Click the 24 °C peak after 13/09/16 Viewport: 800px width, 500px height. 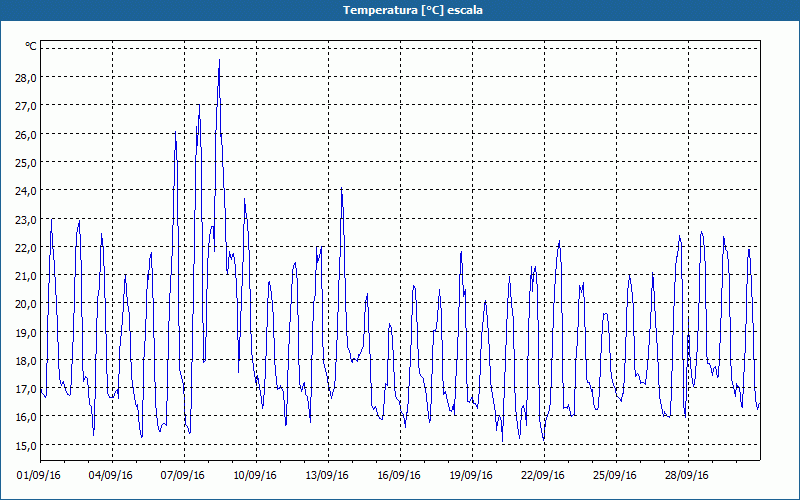(x=341, y=189)
